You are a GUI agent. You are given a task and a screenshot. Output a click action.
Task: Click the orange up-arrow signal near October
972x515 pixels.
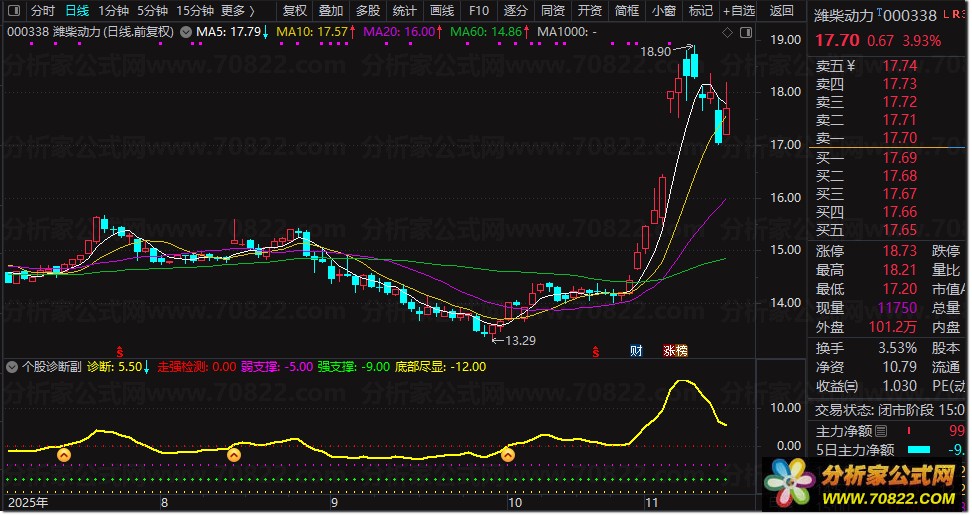coord(508,455)
